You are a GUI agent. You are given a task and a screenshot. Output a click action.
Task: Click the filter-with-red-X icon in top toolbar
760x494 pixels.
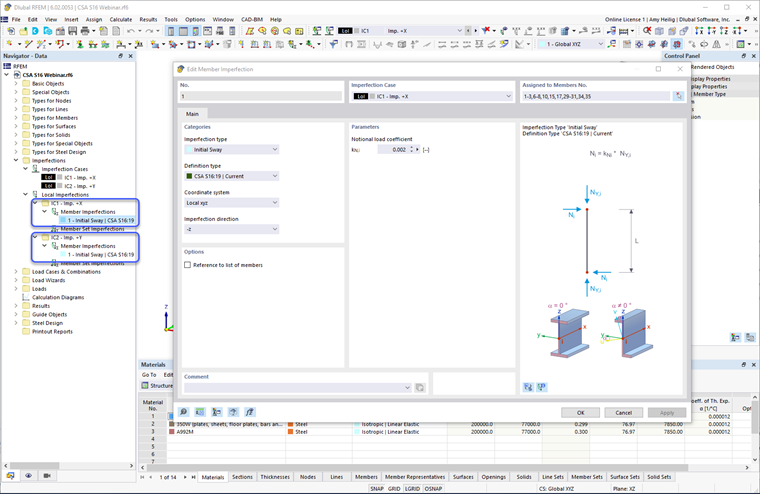point(486,31)
